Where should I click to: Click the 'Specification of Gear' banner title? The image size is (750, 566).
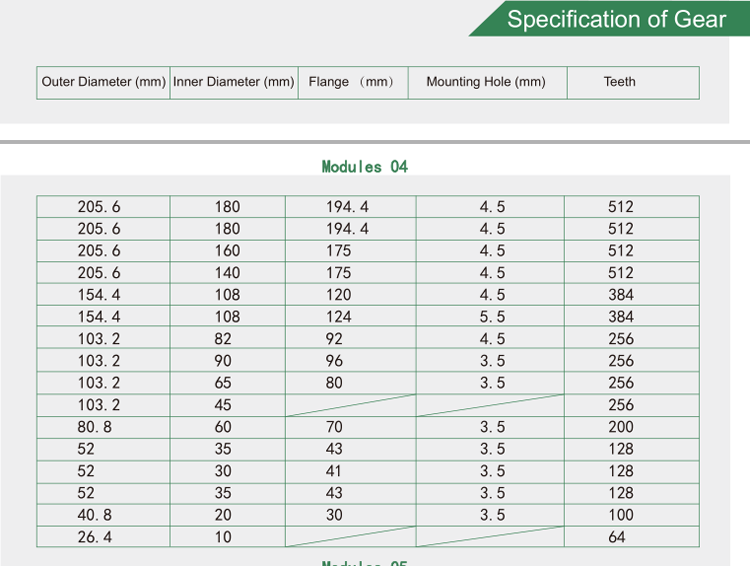616,20
